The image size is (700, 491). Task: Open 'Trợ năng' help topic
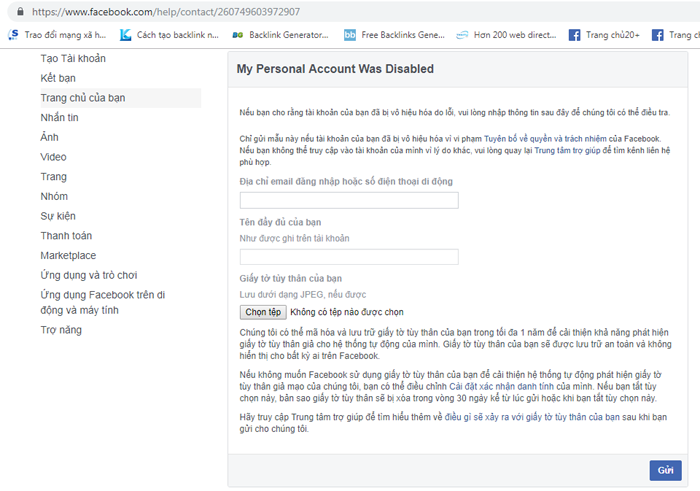click(61, 330)
